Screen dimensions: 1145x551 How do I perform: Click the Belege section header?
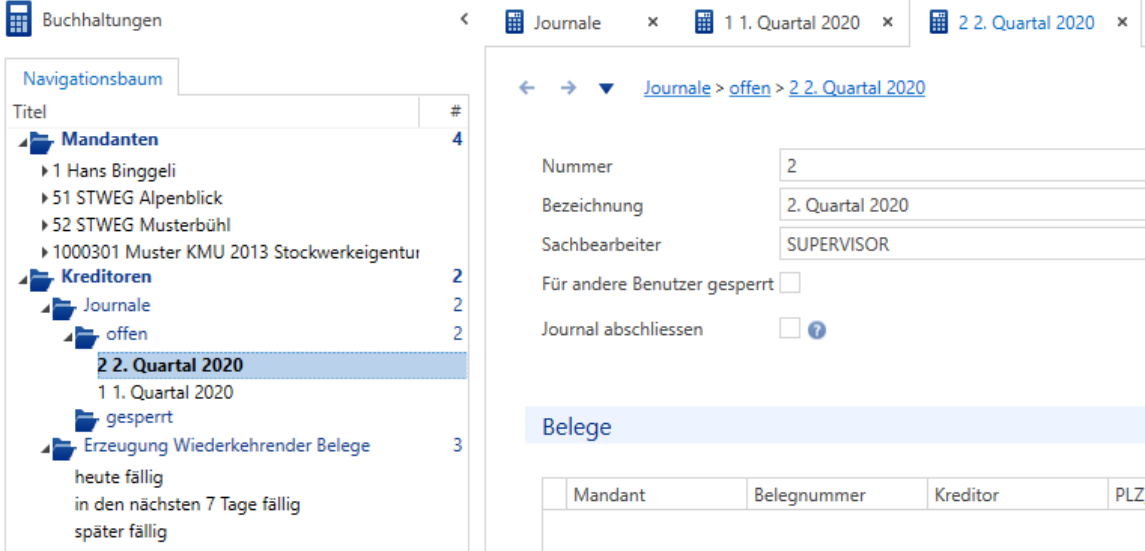point(835,427)
